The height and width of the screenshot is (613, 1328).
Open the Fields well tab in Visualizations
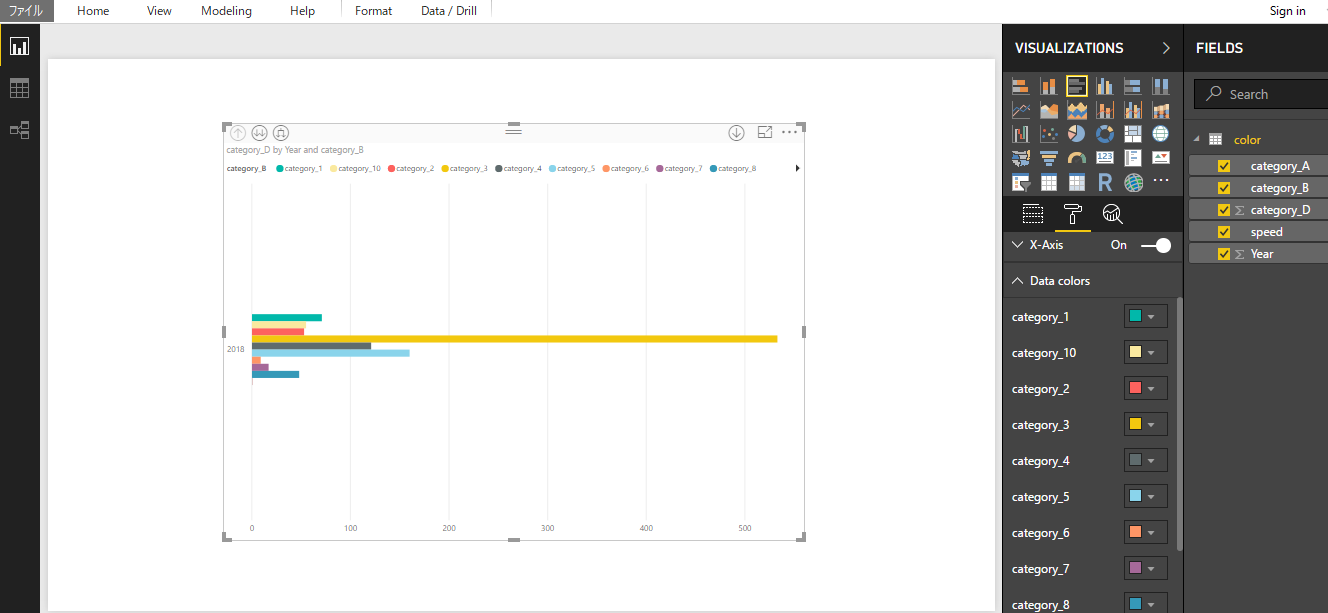click(1033, 213)
